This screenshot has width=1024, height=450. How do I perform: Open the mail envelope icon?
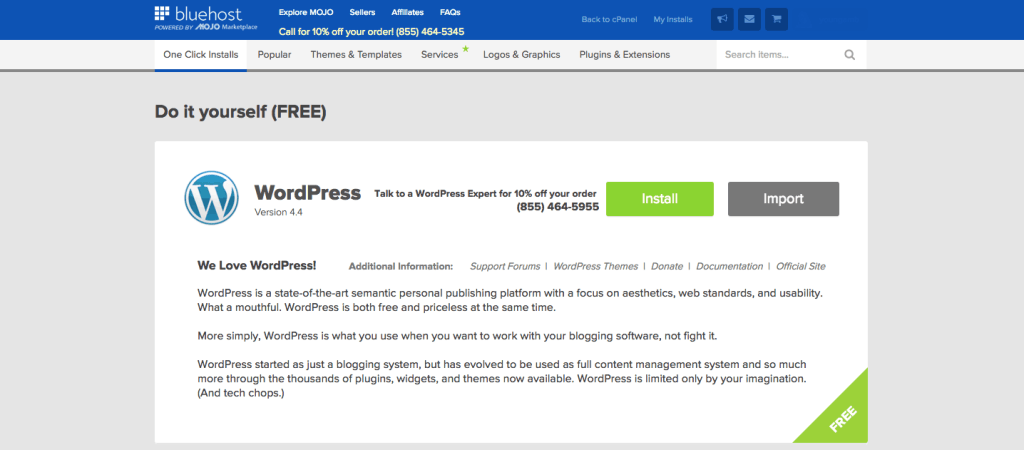749,20
